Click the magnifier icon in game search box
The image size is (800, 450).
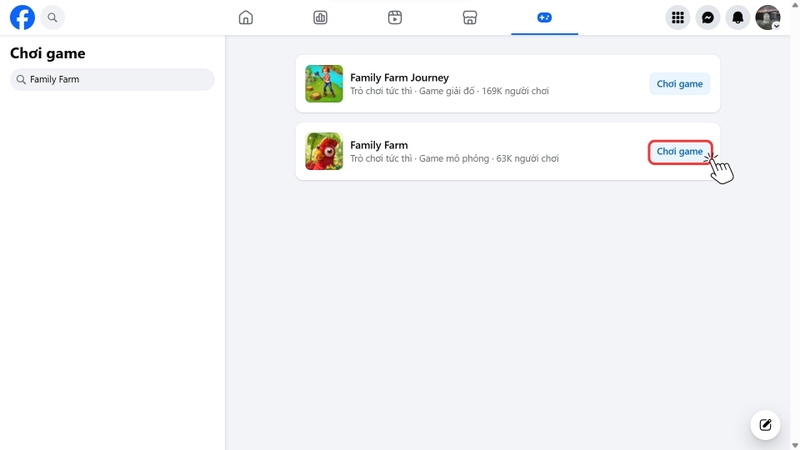click(x=21, y=80)
